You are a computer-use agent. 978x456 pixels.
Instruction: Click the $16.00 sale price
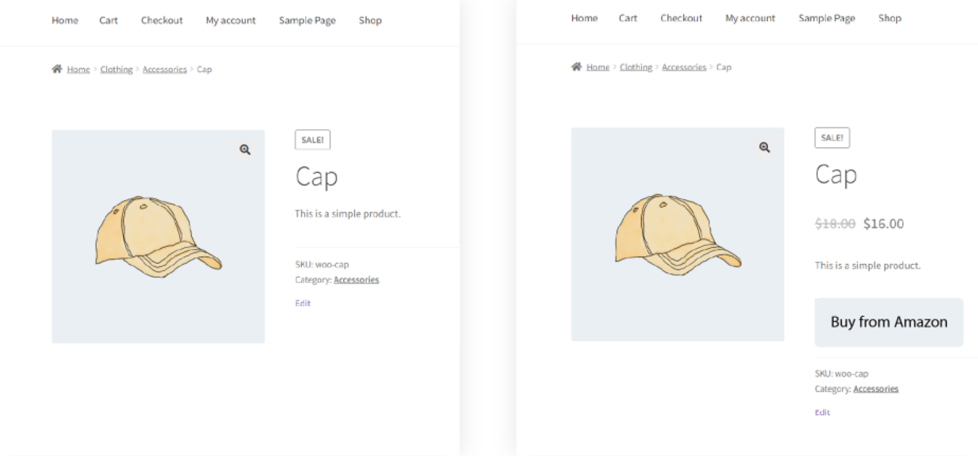[883, 224]
